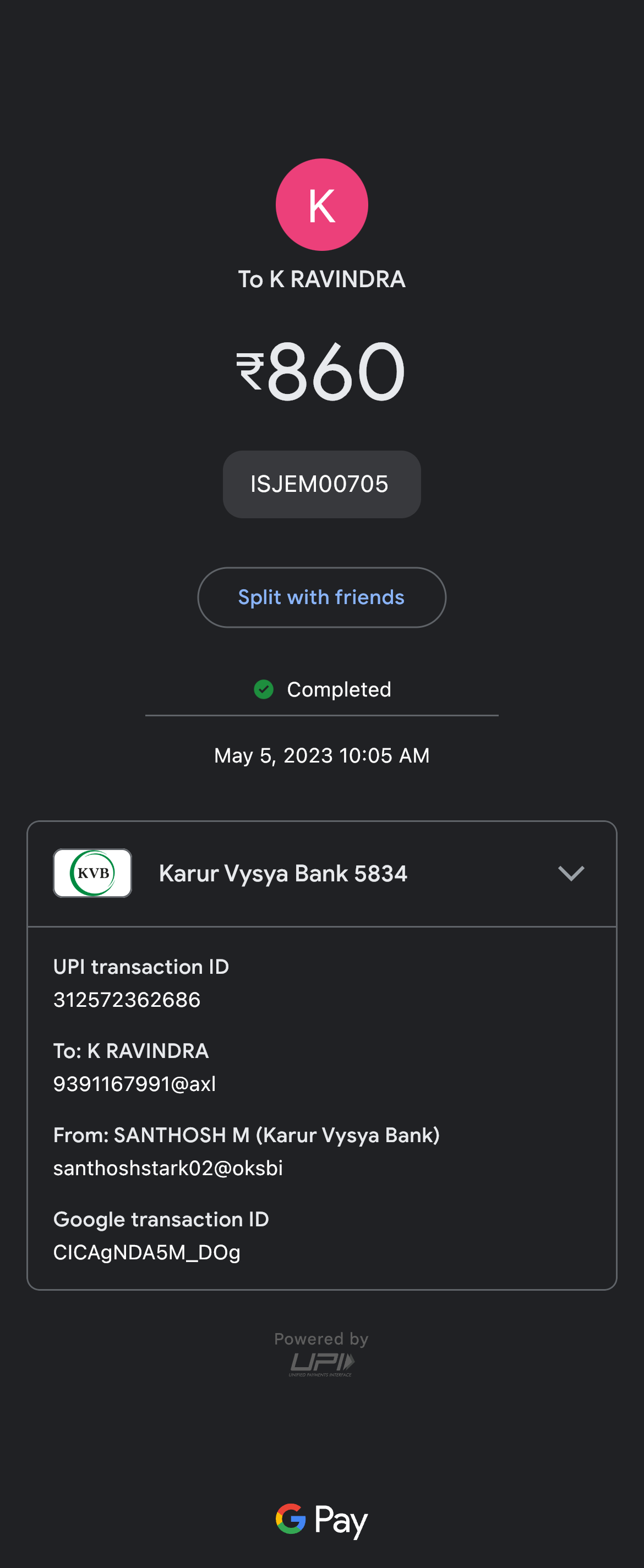
Task: Collapse the bank details chevron
Action: coord(570,874)
